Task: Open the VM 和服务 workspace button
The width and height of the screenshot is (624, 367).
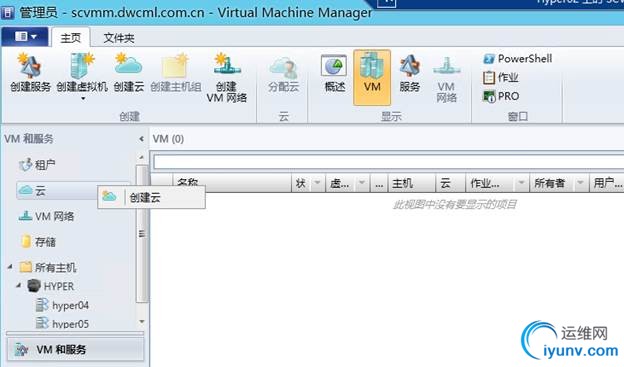Action: (75, 349)
